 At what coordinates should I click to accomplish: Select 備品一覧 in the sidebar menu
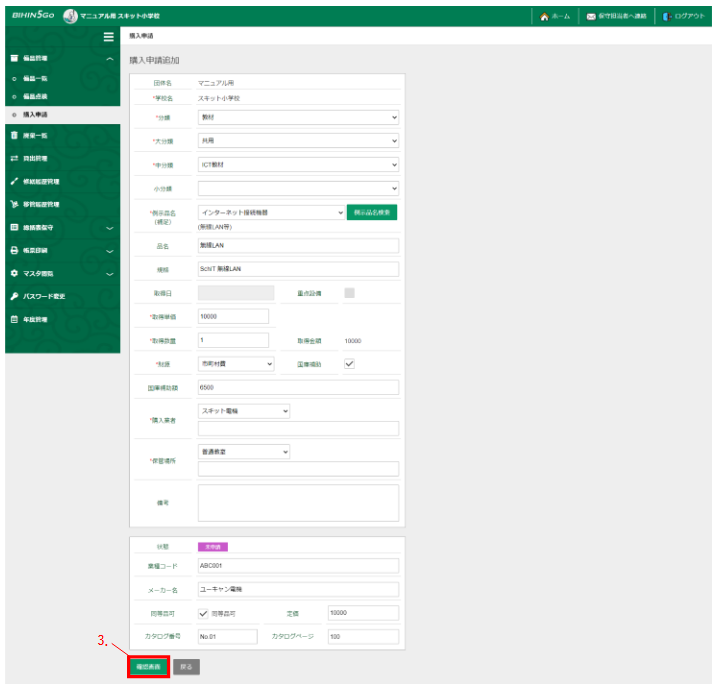point(35,78)
